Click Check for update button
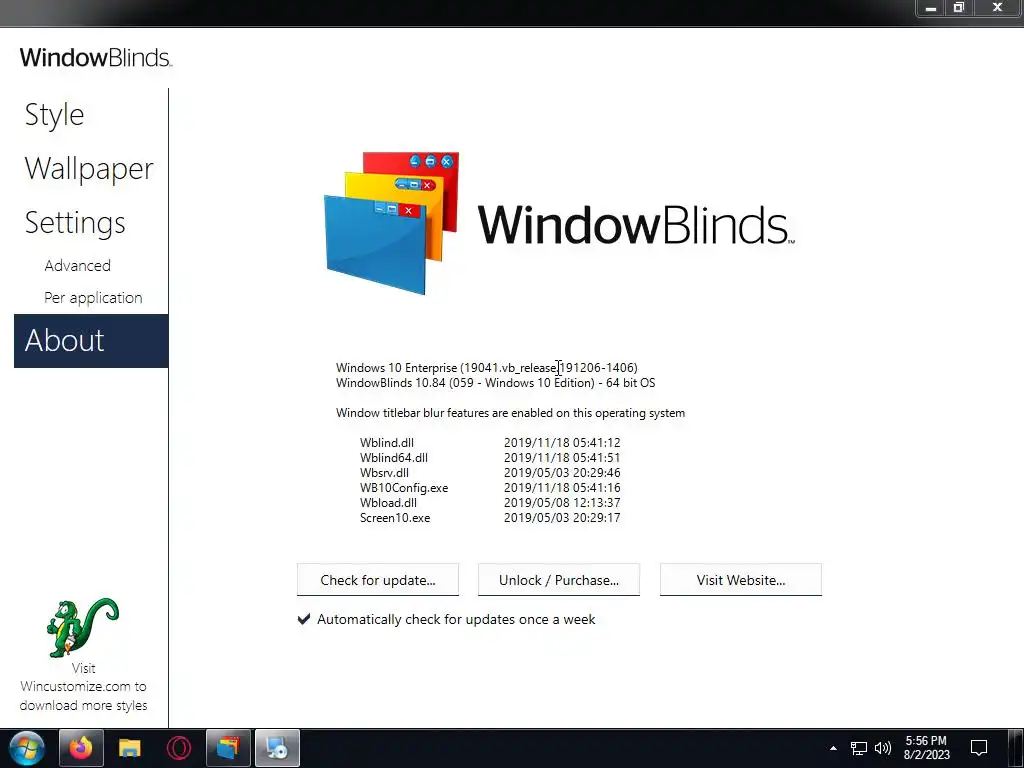Screen dimensions: 1024x768 (377, 580)
